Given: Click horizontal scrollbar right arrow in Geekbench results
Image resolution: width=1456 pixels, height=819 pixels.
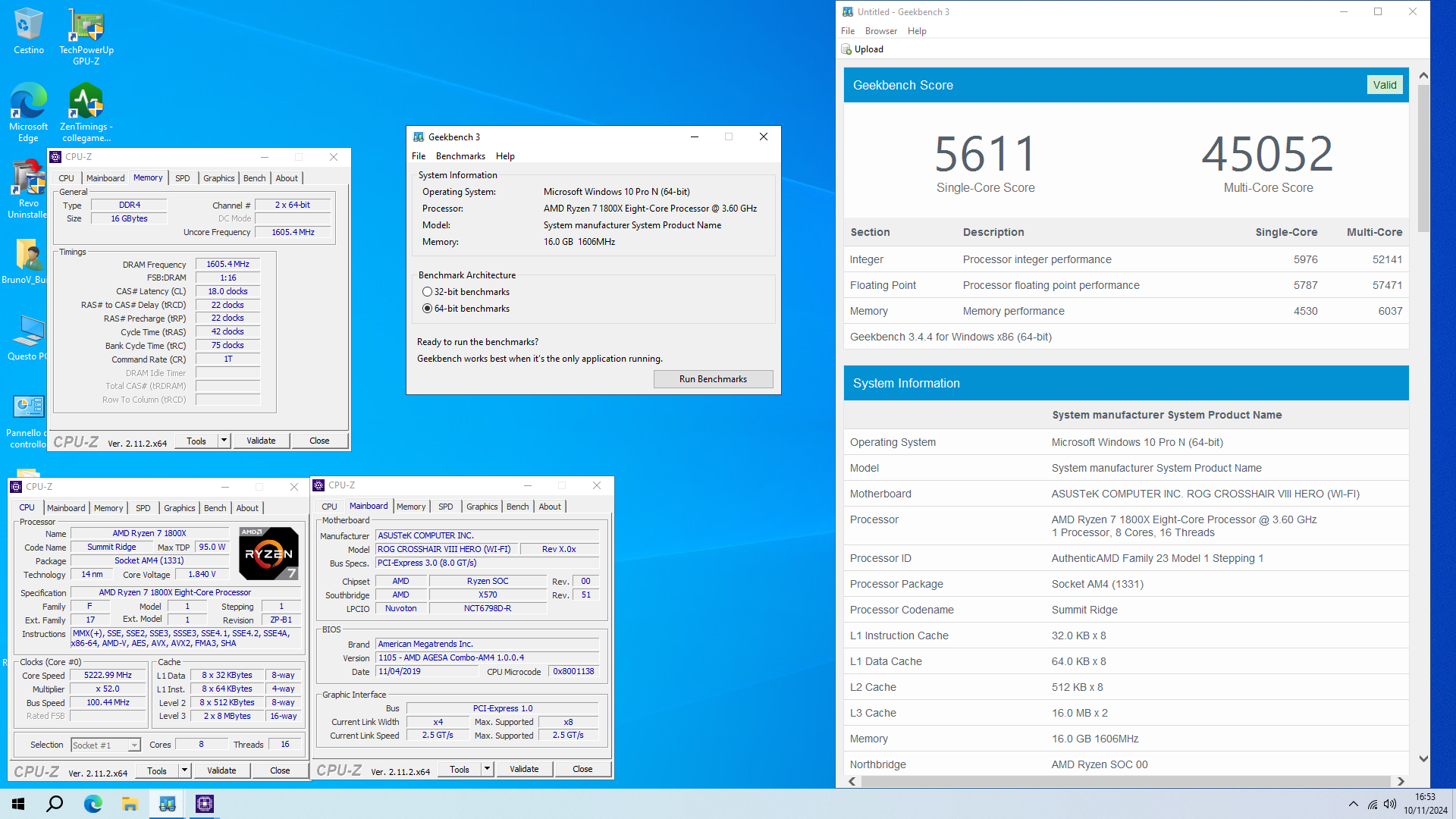Looking at the screenshot, I should point(1401,781).
